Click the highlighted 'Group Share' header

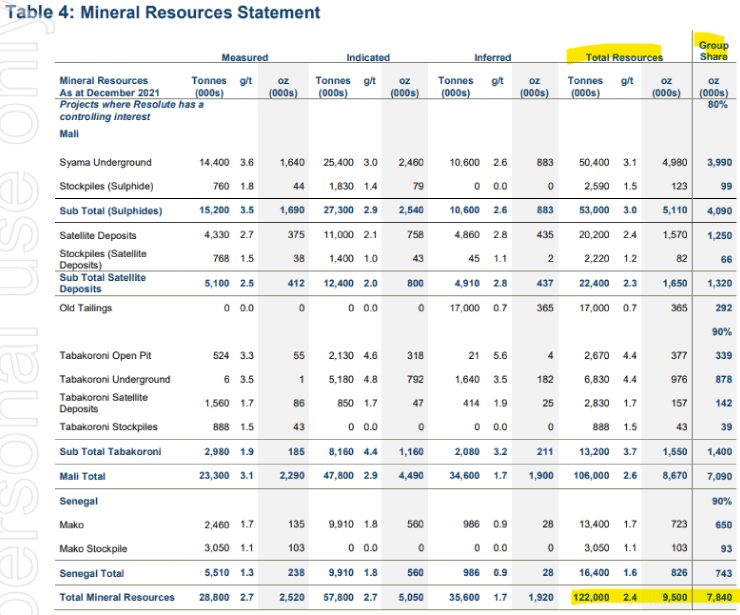click(714, 51)
